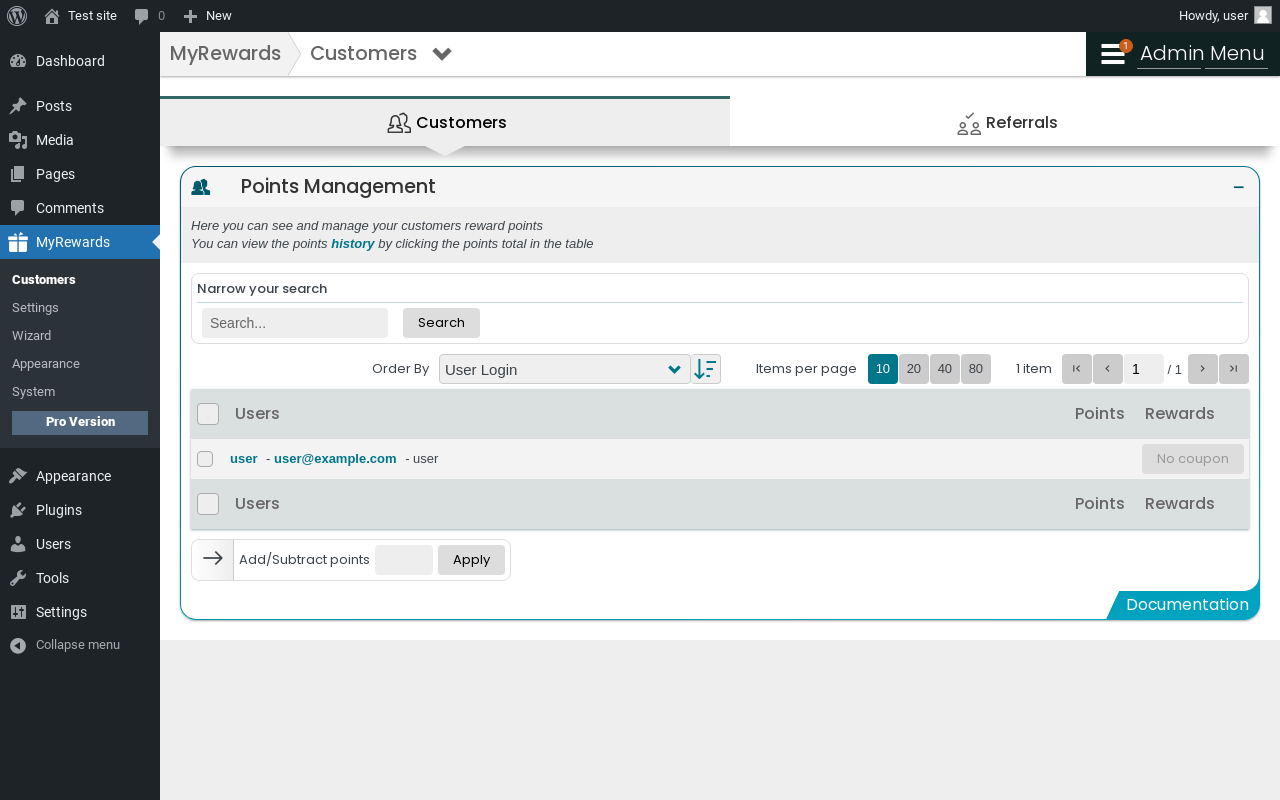Click the New plus icon in admin bar
This screenshot has width=1280, height=800.
190,16
